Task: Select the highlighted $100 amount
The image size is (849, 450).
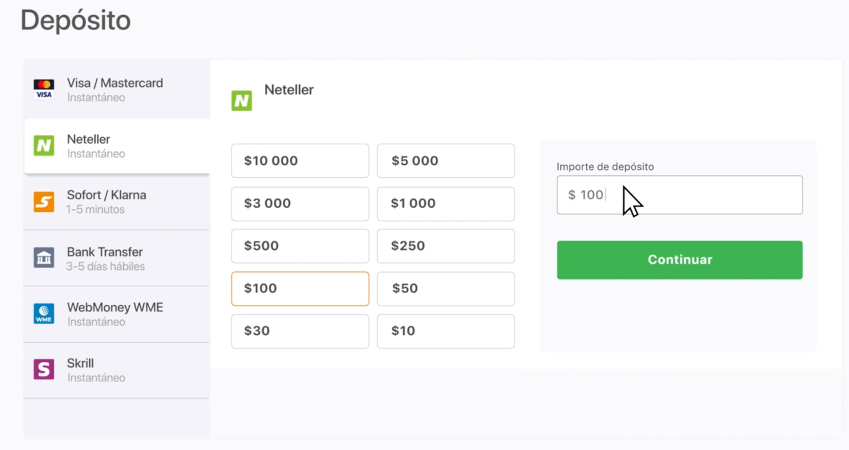Action: pos(300,289)
